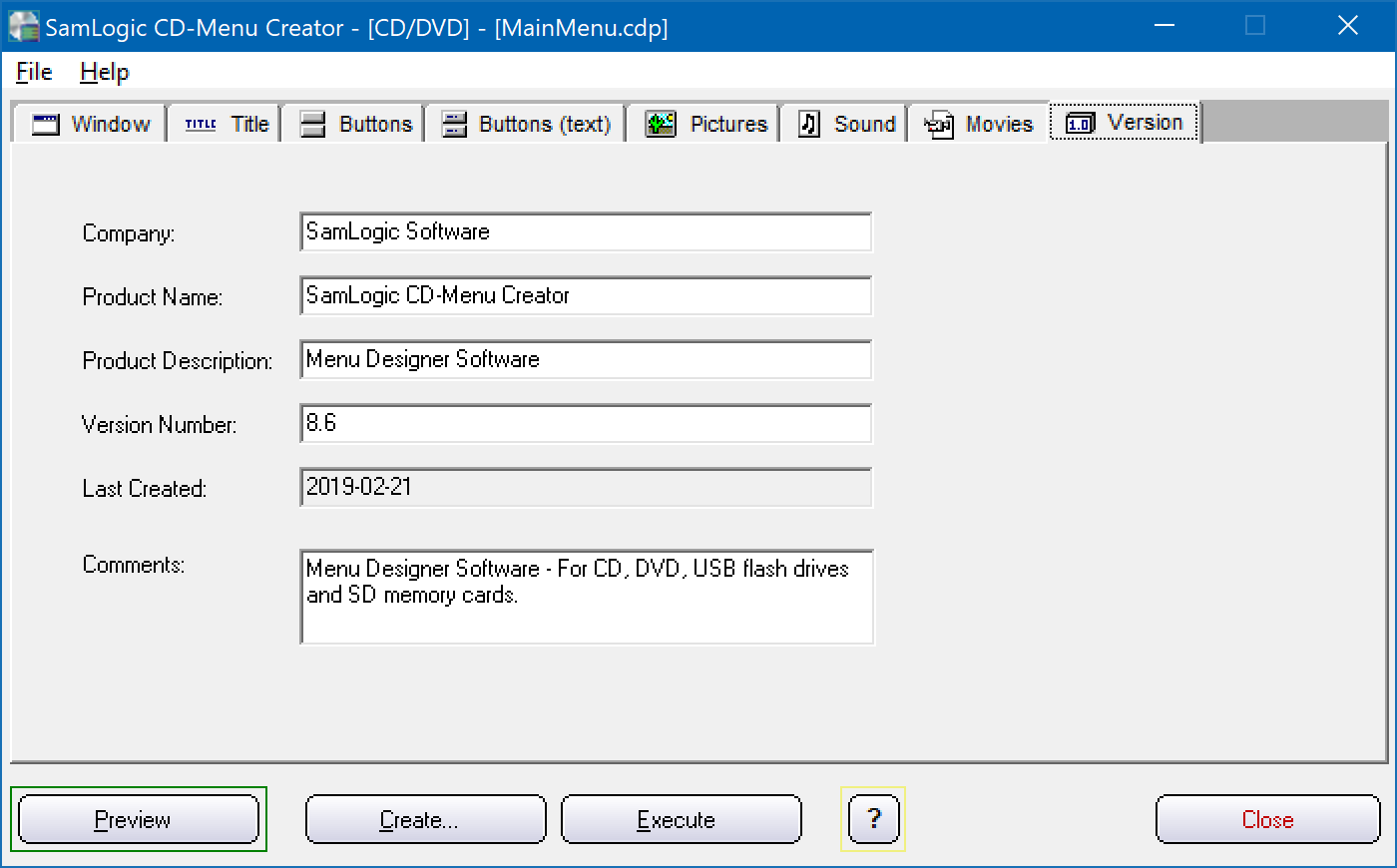Click the Buttons tab icon
The image size is (1397, 868).
[313, 125]
